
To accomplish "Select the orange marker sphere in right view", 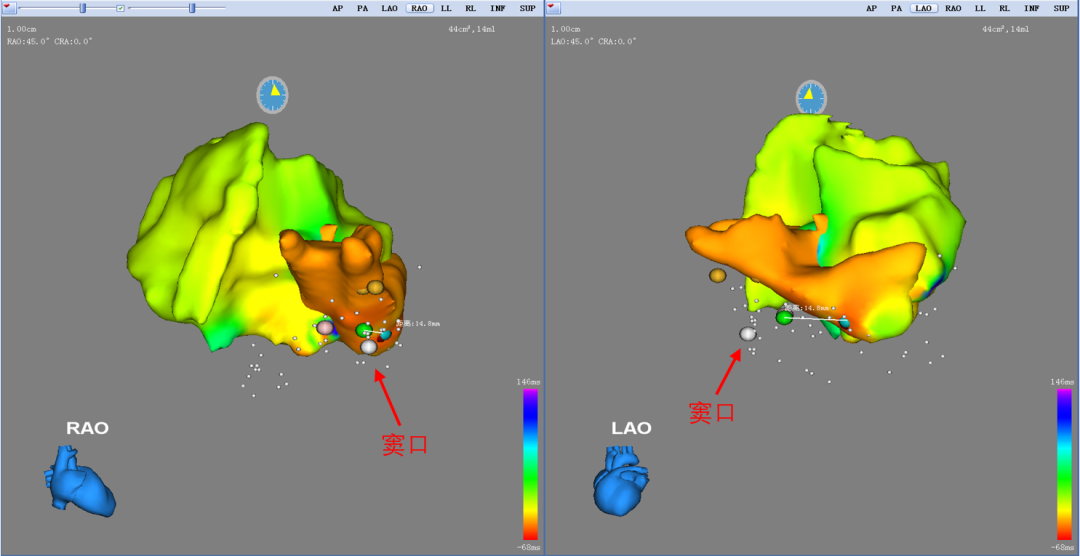I will 717,275.
